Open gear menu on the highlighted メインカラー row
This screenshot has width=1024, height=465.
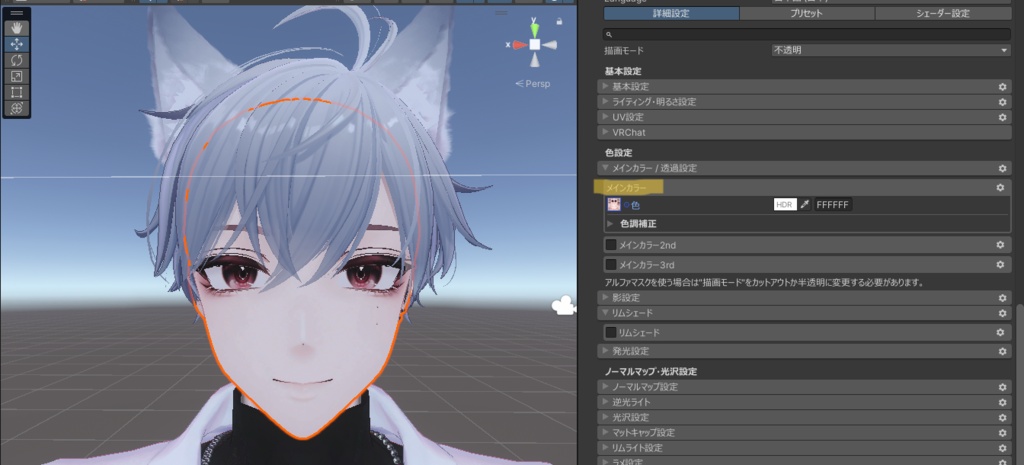tap(1000, 188)
